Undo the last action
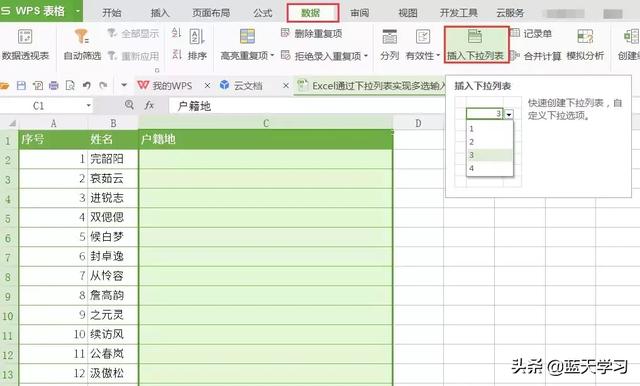Viewport: 640px width, 386px height. (87, 85)
